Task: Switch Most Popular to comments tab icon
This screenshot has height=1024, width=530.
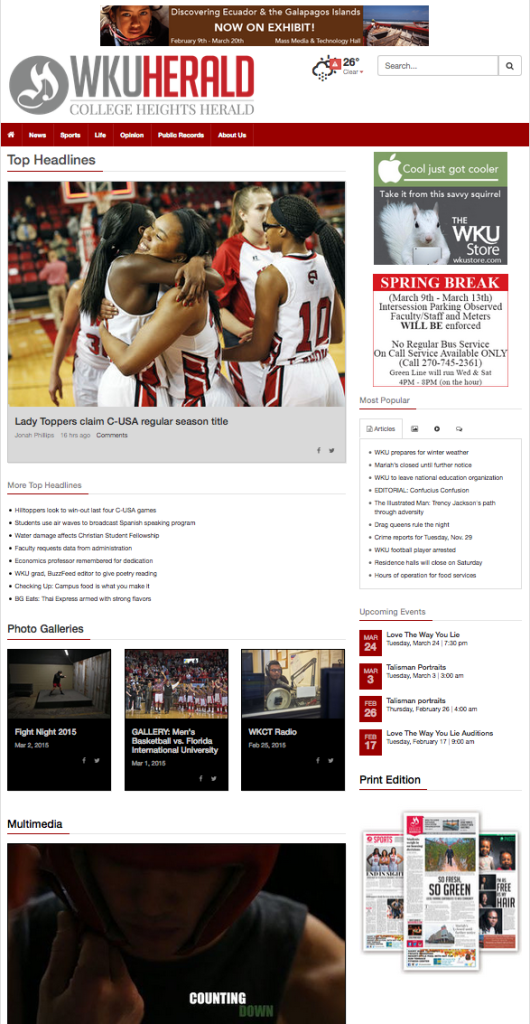Action: click(459, 429)
